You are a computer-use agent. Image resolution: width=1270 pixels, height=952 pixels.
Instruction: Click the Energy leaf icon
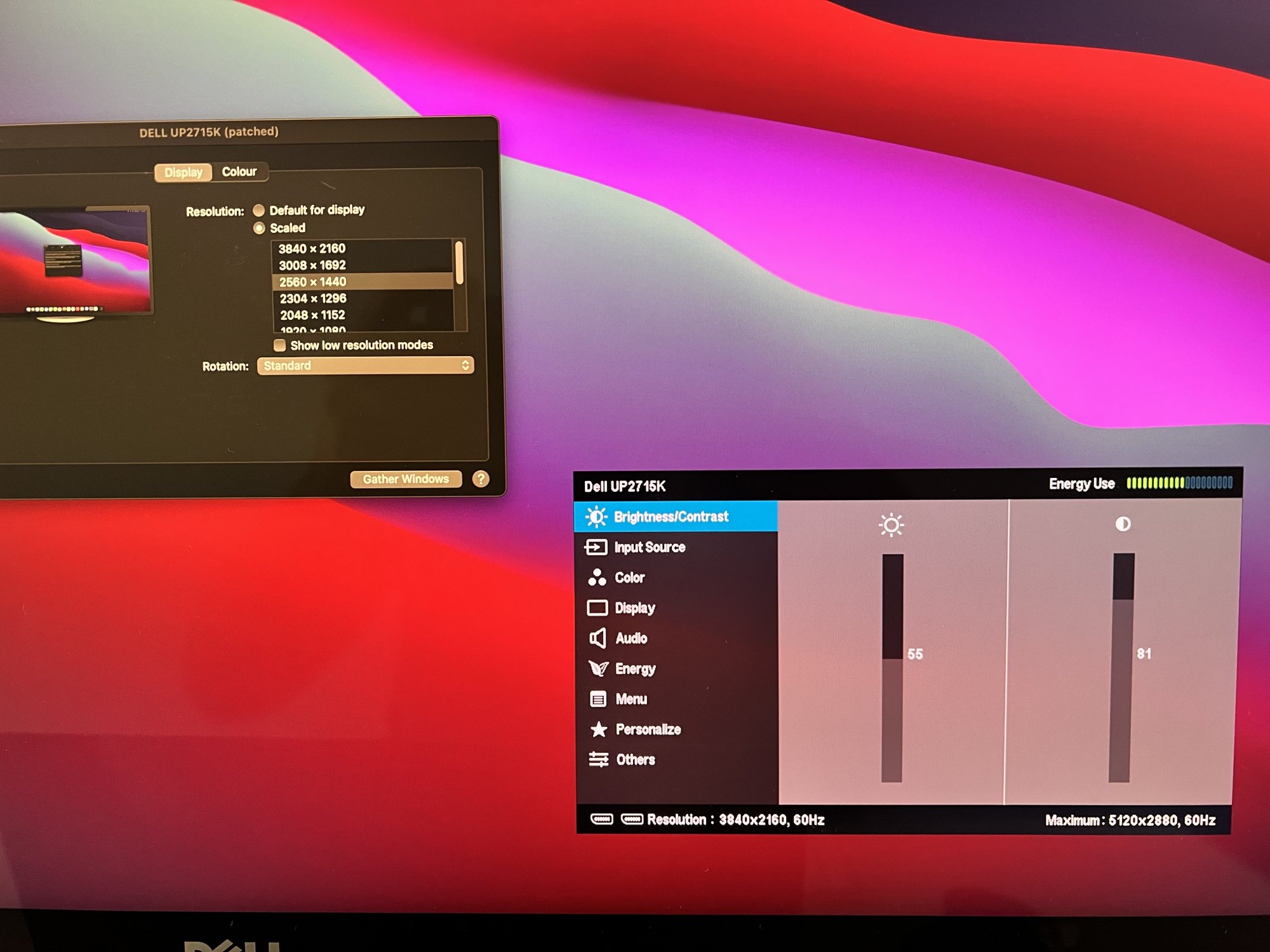(598, 668)
